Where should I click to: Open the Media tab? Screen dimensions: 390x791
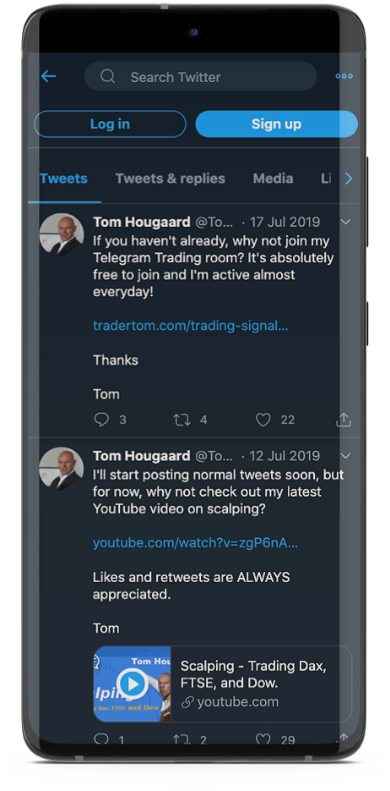click(x=273, y=179)
